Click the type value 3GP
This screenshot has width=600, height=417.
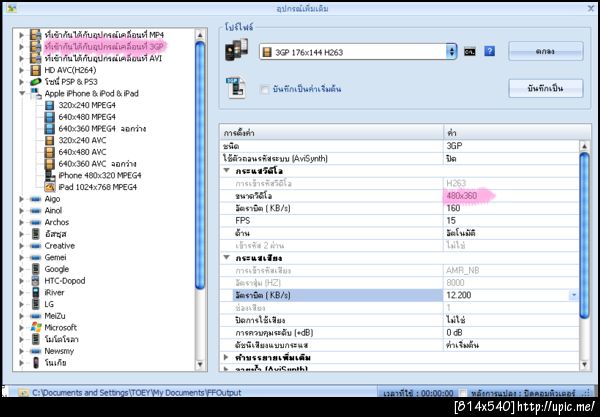[x=454, y=146]
